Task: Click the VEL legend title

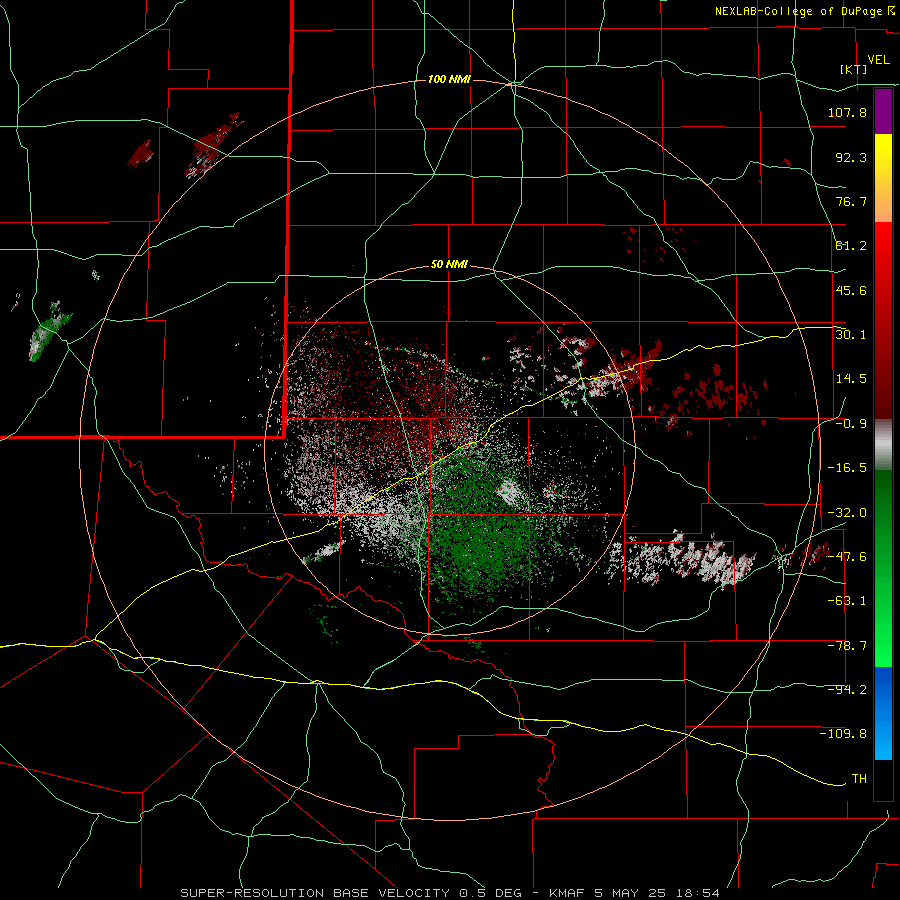Action: point(878,60)
